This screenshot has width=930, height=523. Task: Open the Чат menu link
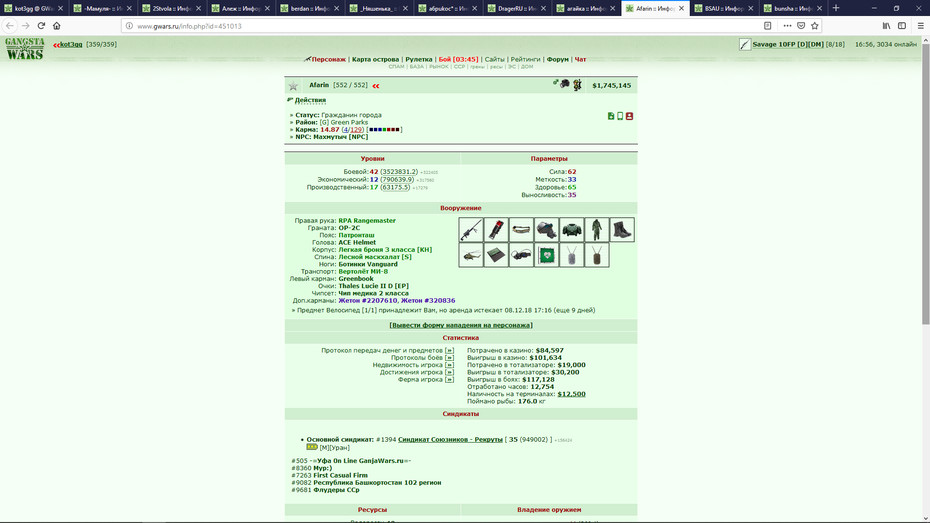point(580,59)
